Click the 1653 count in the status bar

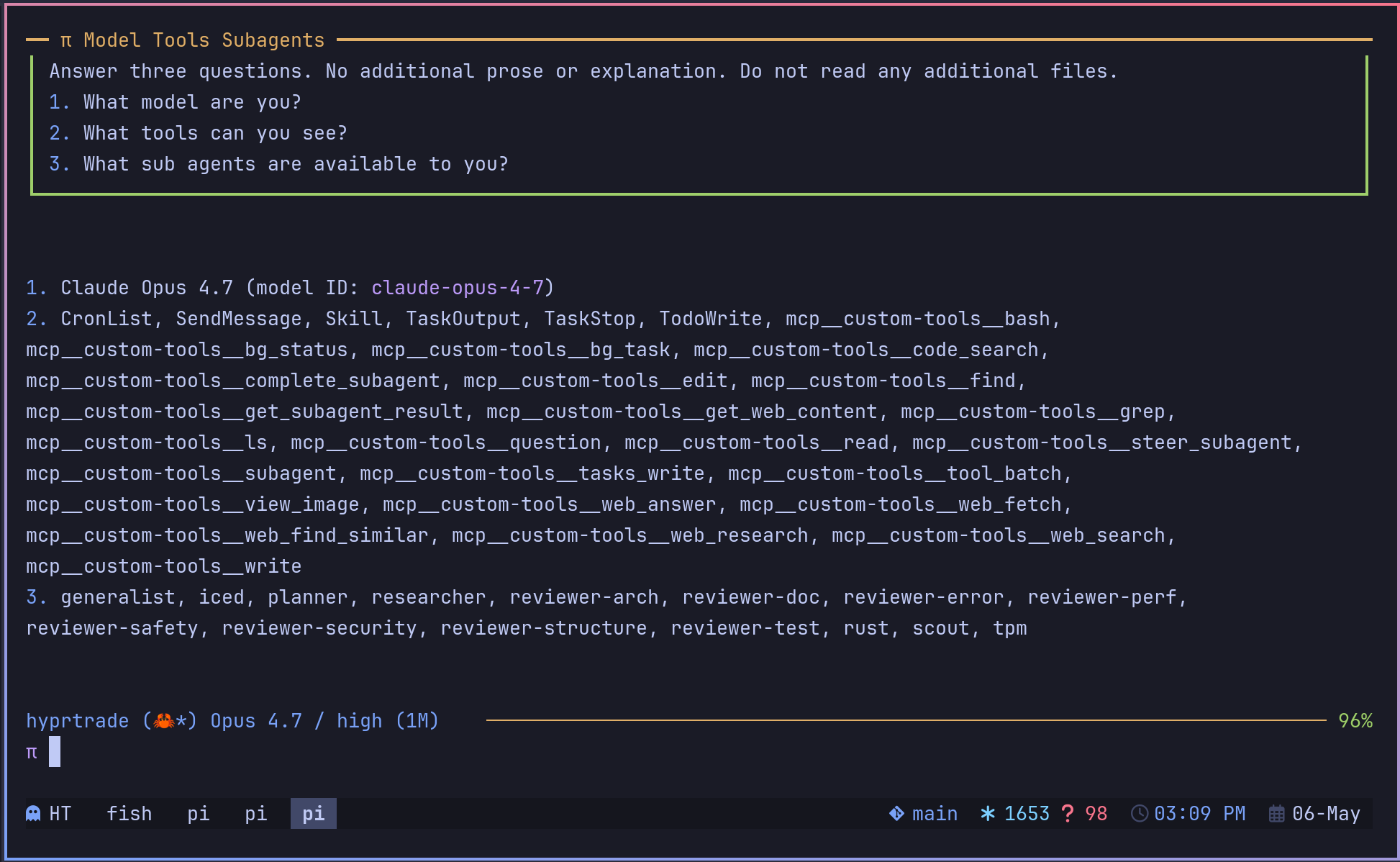[x=1027, y=814]
